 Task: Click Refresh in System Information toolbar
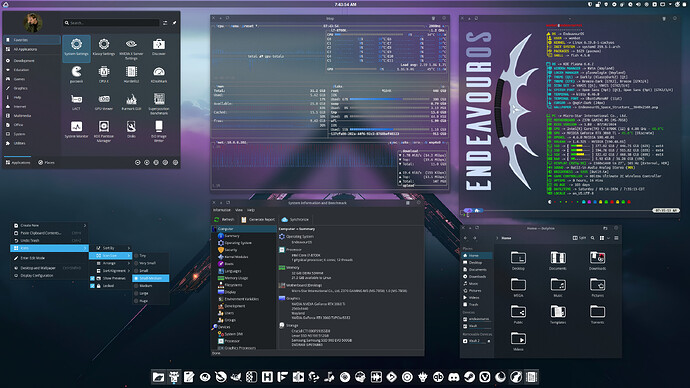[224, 220]
